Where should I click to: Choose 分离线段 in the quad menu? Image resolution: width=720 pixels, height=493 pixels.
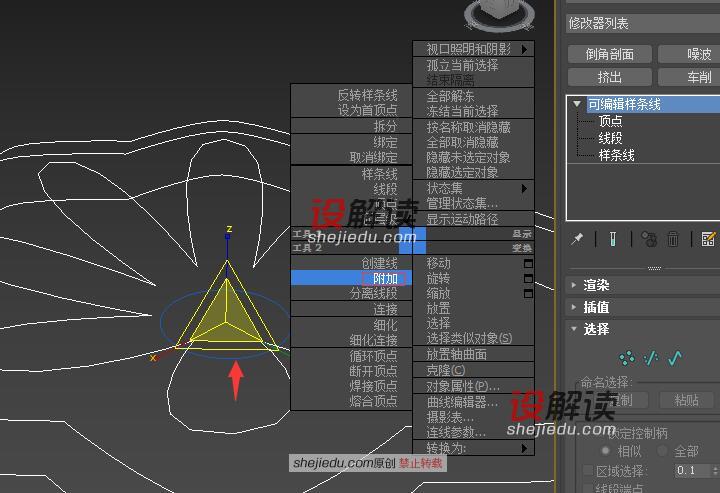point(351,293)
